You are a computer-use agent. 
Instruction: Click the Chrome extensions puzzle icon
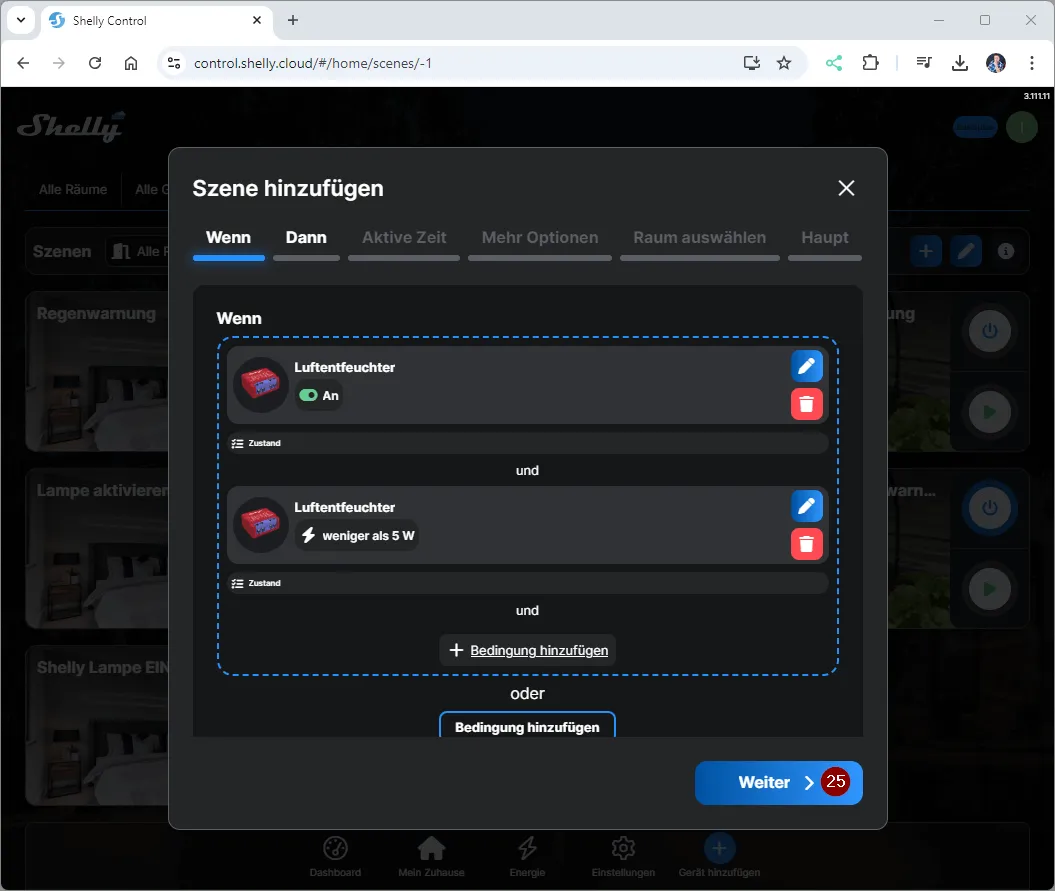[x=870, y=63]
